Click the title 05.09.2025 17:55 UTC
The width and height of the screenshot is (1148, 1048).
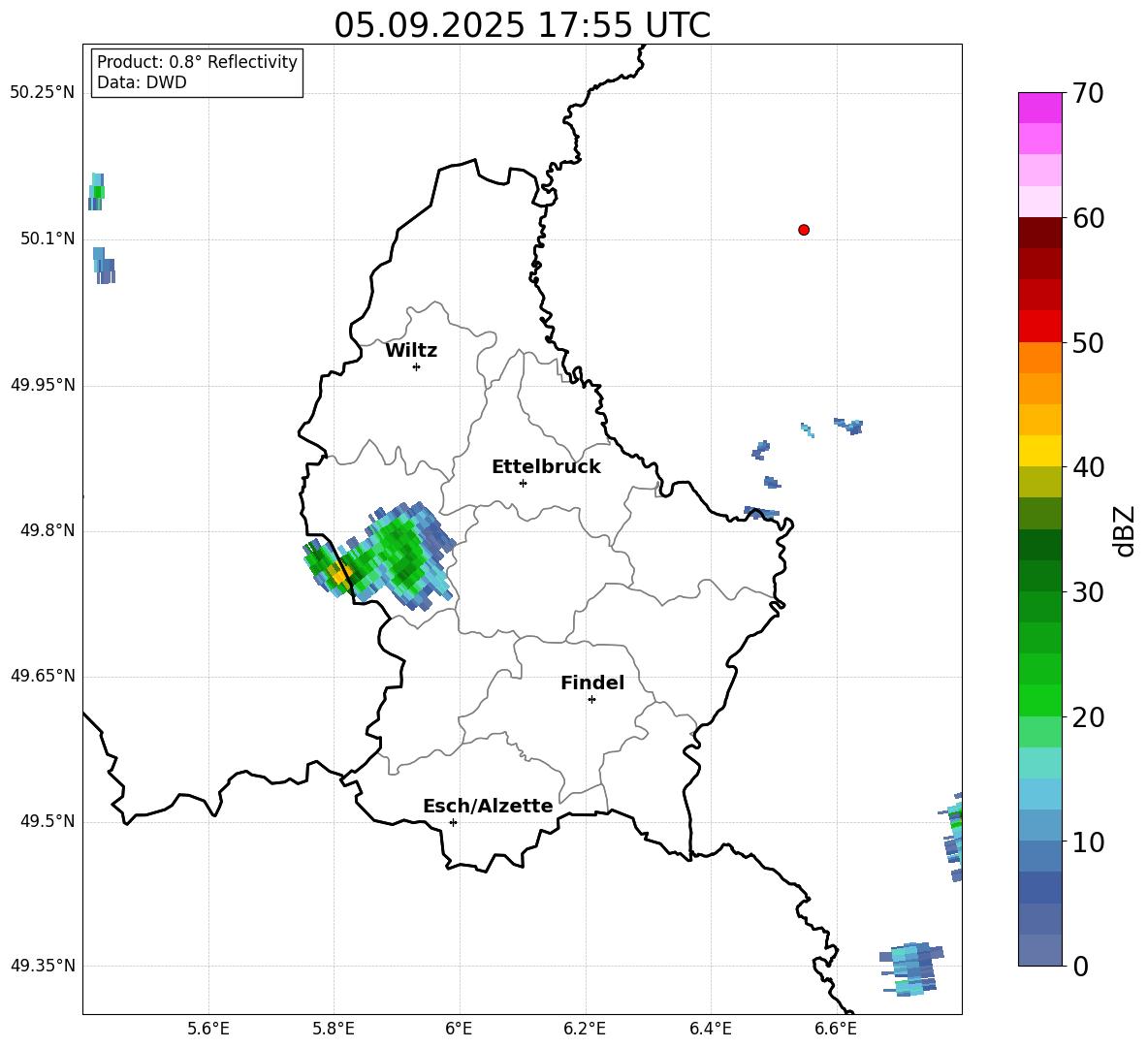[x=522, y=25]
